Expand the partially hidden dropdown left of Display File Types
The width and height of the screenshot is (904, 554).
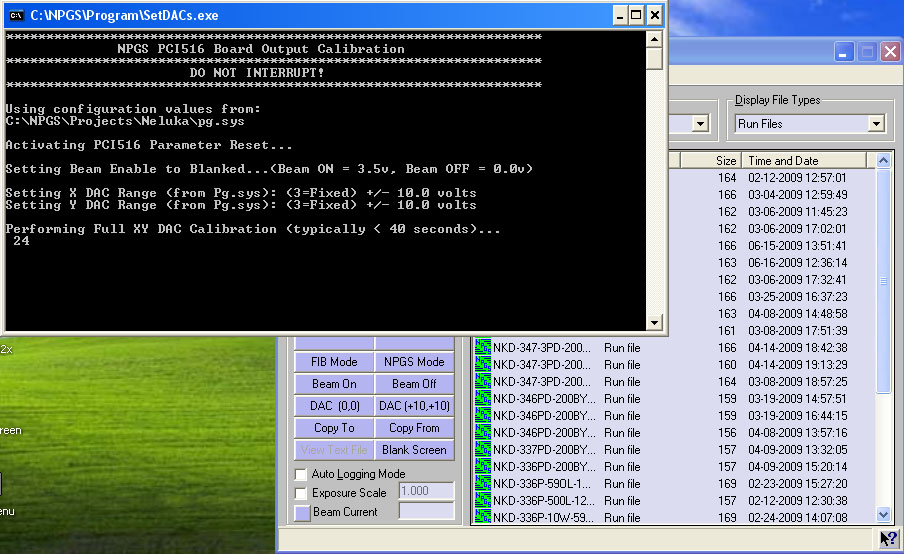coord(700,124)
